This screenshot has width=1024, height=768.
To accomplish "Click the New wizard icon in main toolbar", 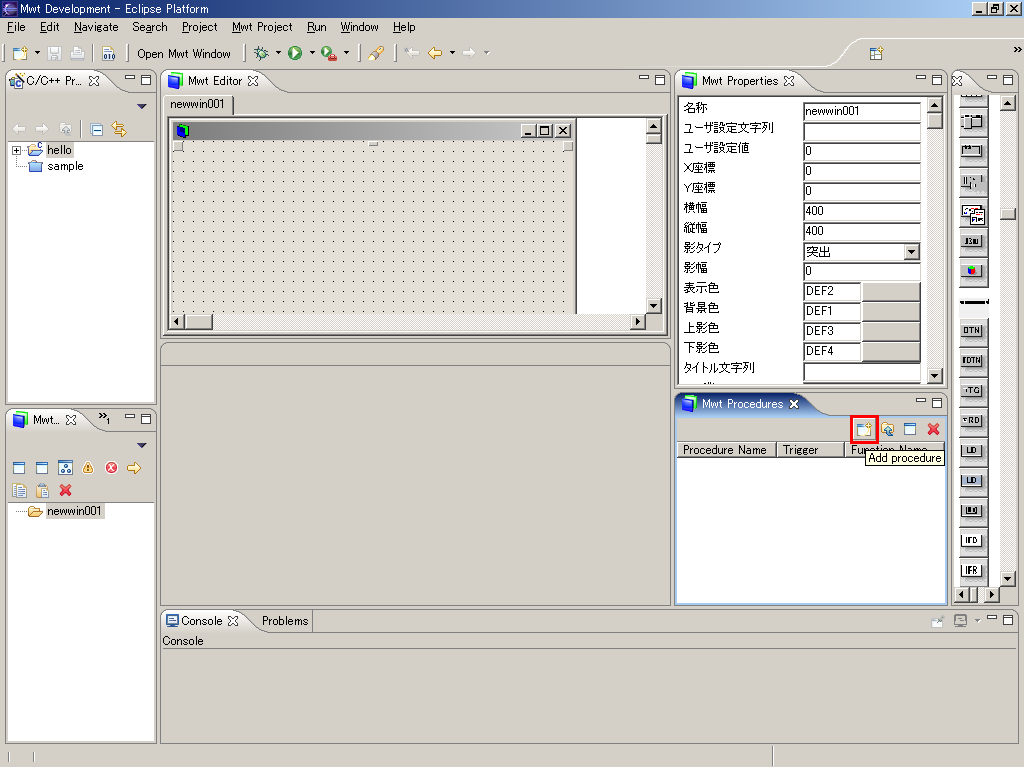I will tap(20, 53).
